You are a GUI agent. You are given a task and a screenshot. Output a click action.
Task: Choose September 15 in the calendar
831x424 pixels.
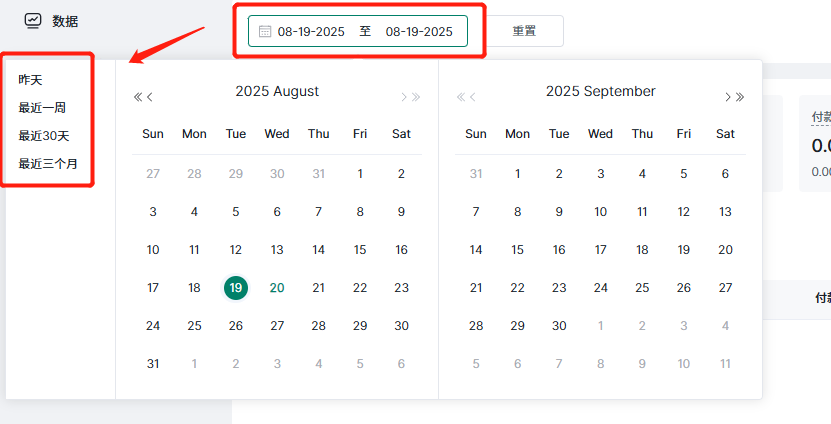tap(517, 250)
